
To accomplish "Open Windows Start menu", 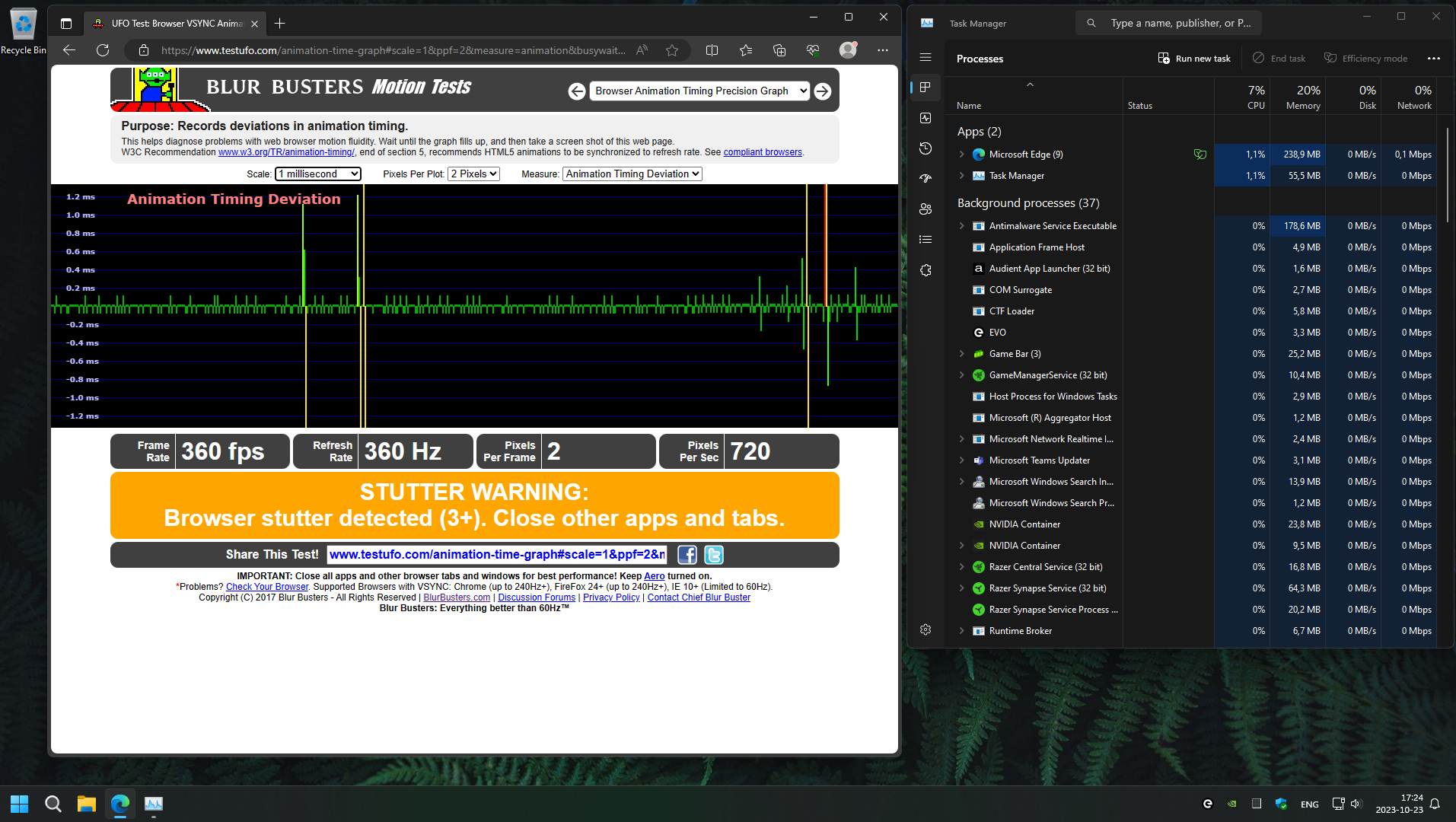I will click(19, 804).
